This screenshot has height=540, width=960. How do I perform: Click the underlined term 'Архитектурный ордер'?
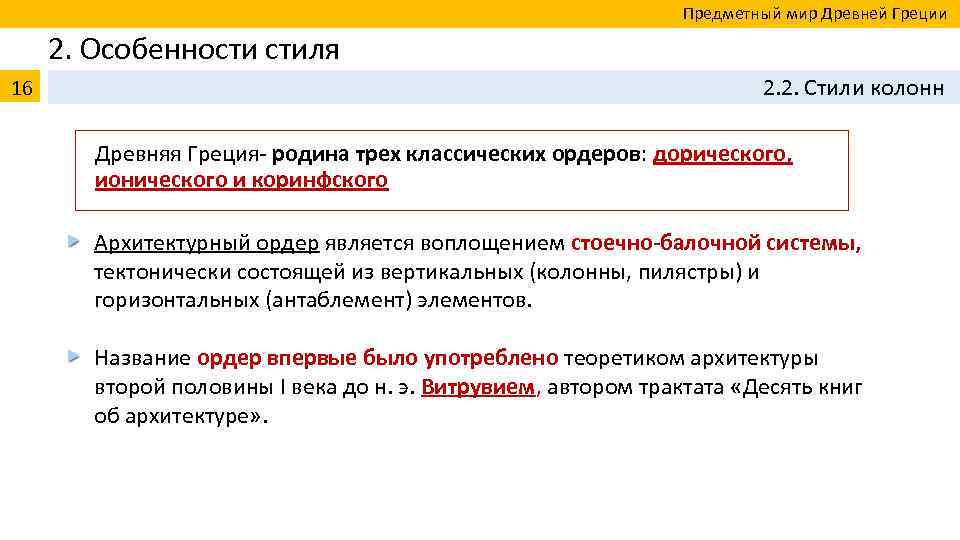tap(206, 243)
